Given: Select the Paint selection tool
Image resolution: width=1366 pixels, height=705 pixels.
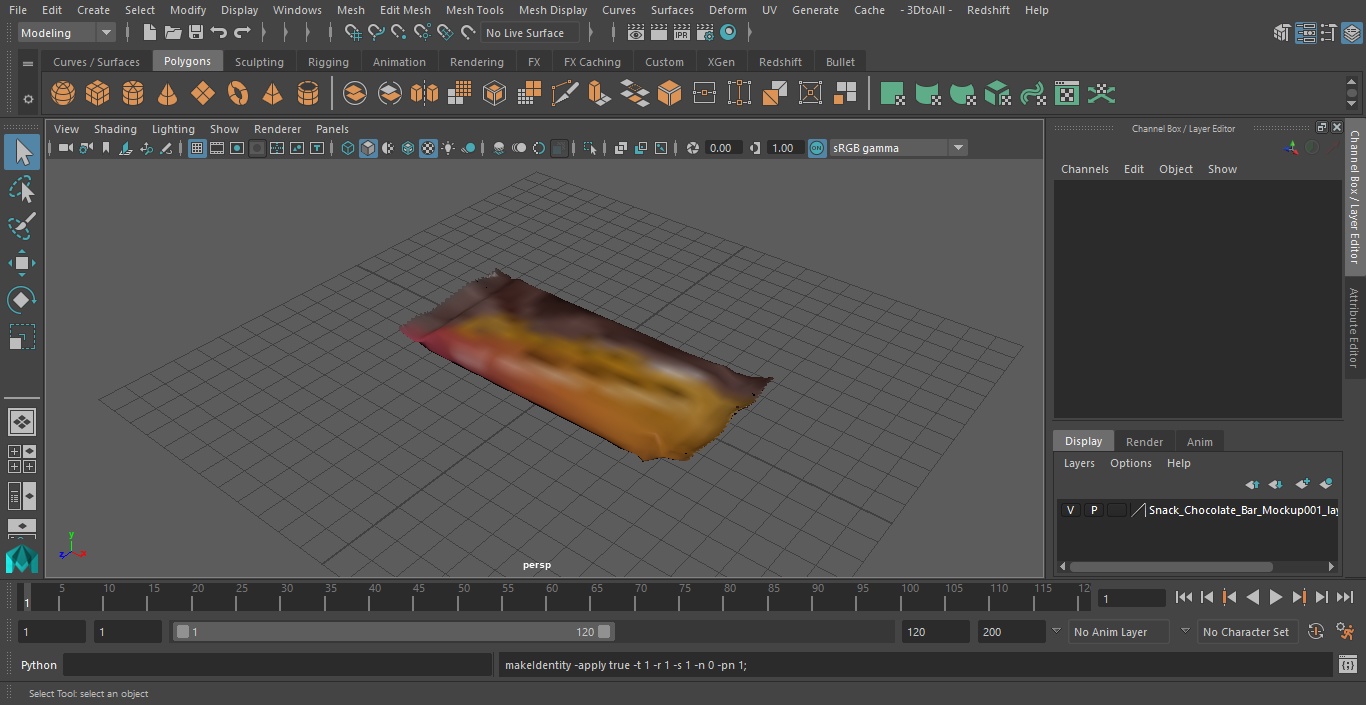Looking at the screenshot, I should 22,226.
